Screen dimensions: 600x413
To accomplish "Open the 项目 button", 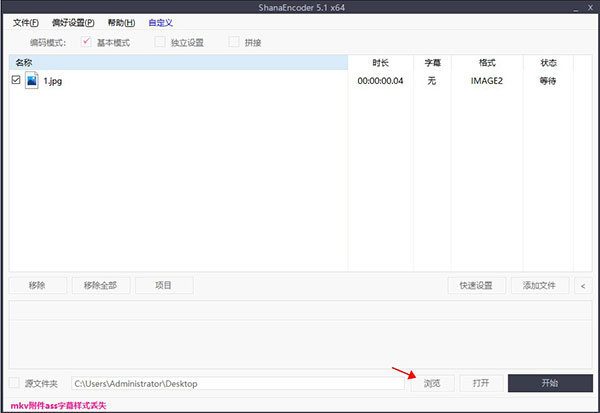I will pyautogui.click(x=164, y=285).
